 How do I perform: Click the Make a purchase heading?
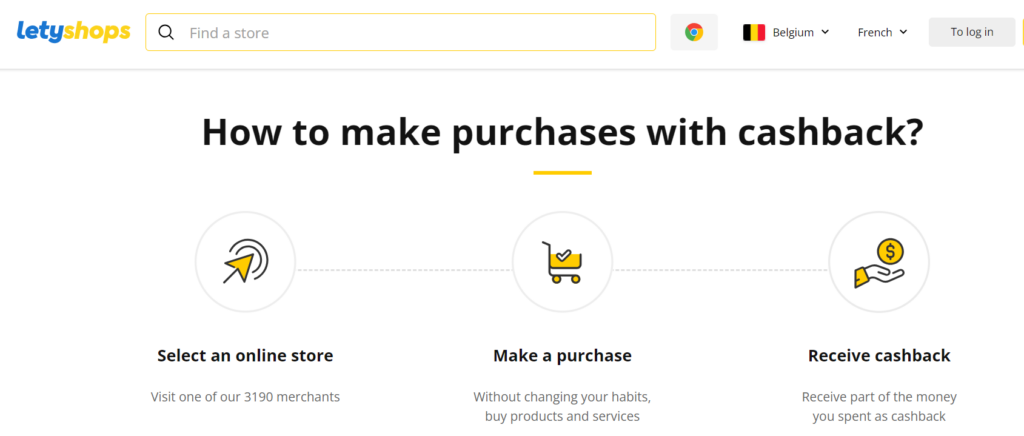tap(562, 356)
